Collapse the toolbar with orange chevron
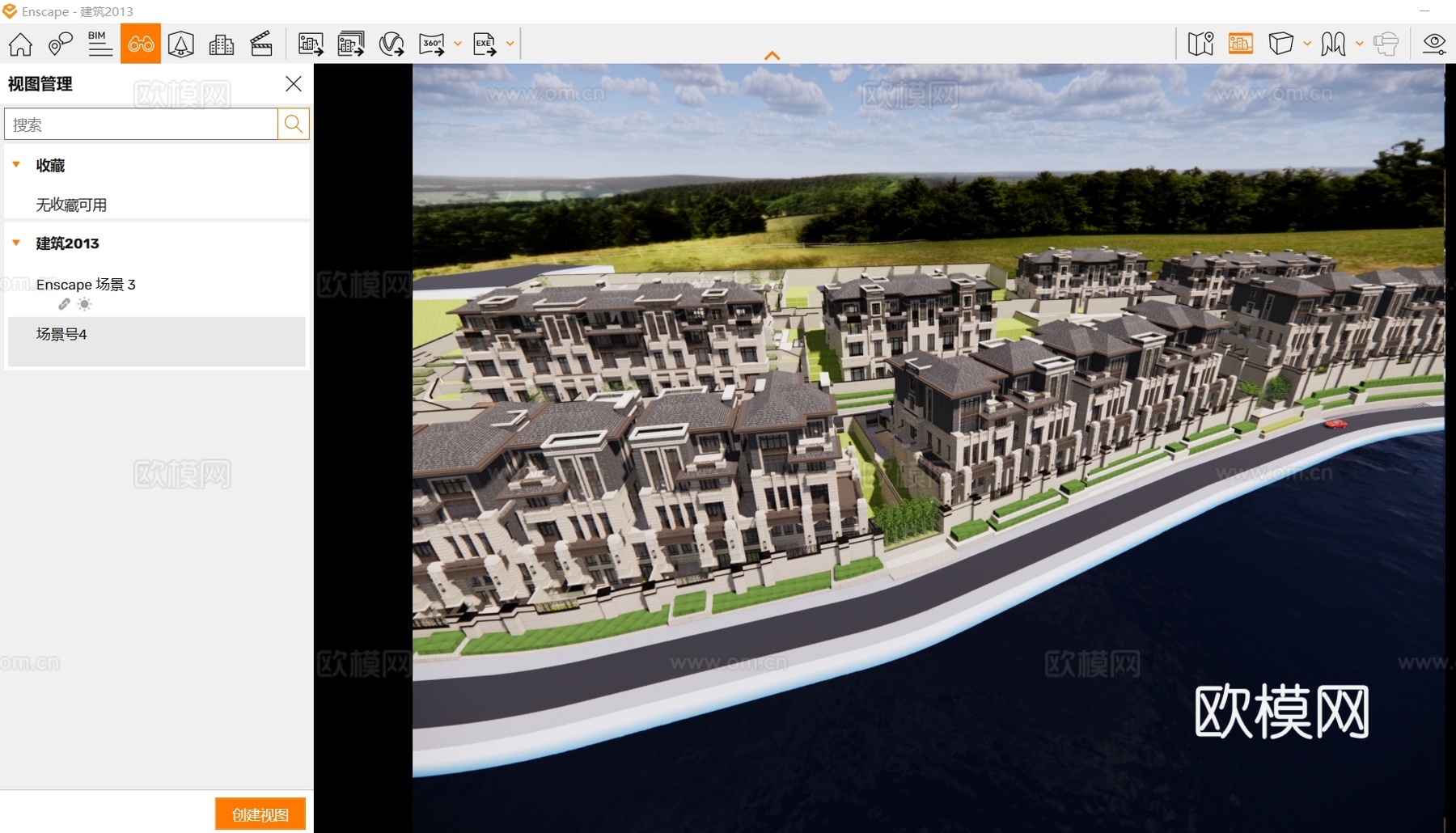Screen dimensions: 1456x833 [772, 56]
